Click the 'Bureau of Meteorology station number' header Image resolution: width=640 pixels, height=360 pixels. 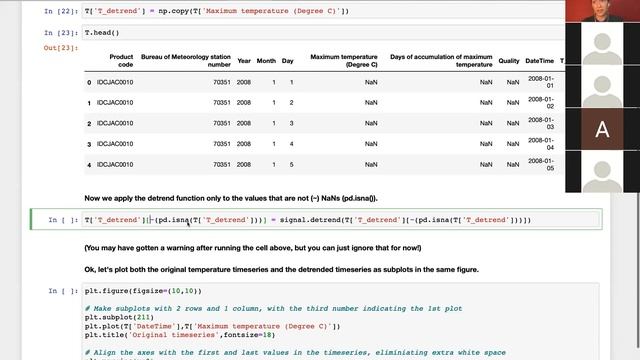(x=186, y=60)
